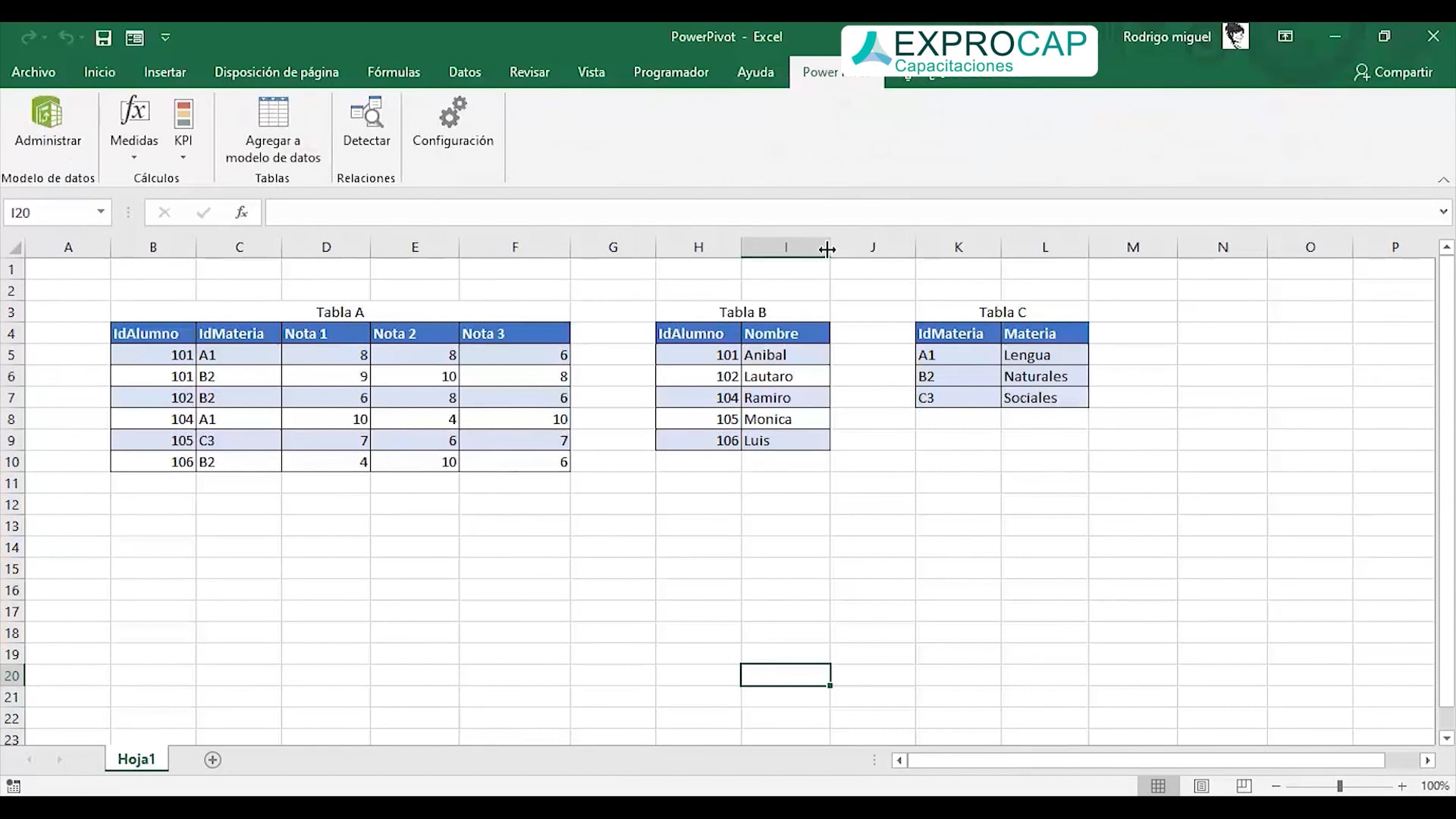Customize the Quick Access Toolbar
This screenshot has height=819, width=1456.
(x=165, y=37)
